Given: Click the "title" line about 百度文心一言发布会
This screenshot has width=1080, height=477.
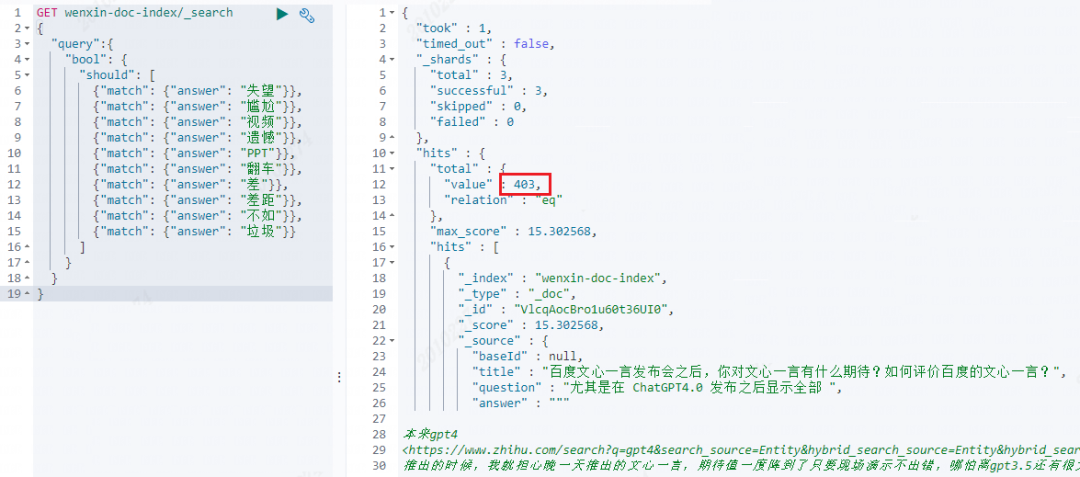Looking at the screenshot, I should coord(769,372).
